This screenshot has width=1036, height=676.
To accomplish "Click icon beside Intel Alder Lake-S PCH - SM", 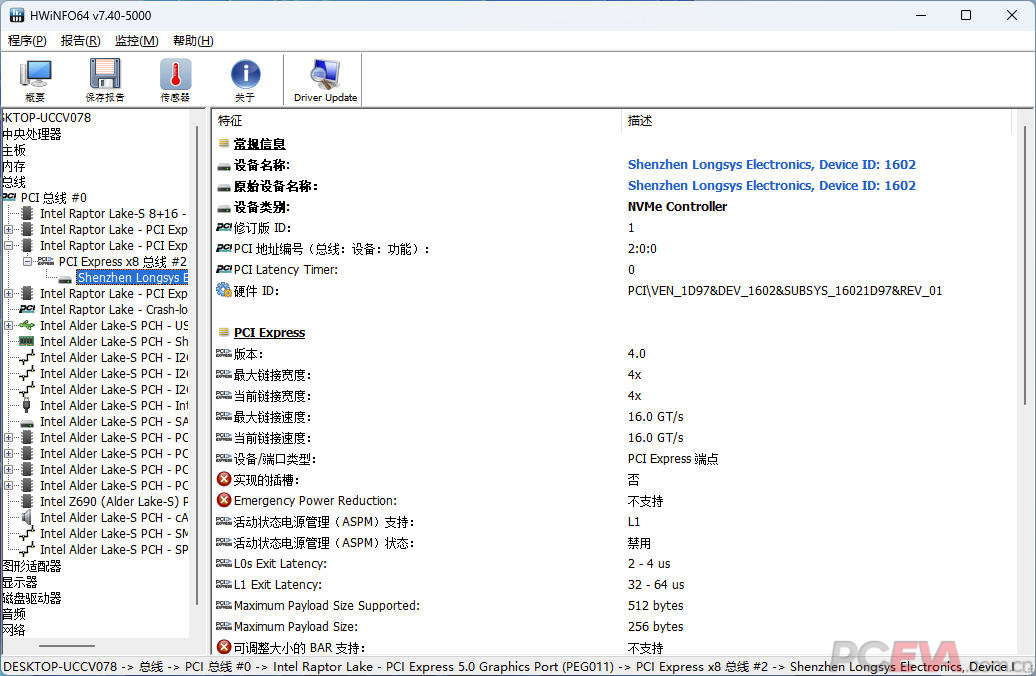I will [27, 533].
